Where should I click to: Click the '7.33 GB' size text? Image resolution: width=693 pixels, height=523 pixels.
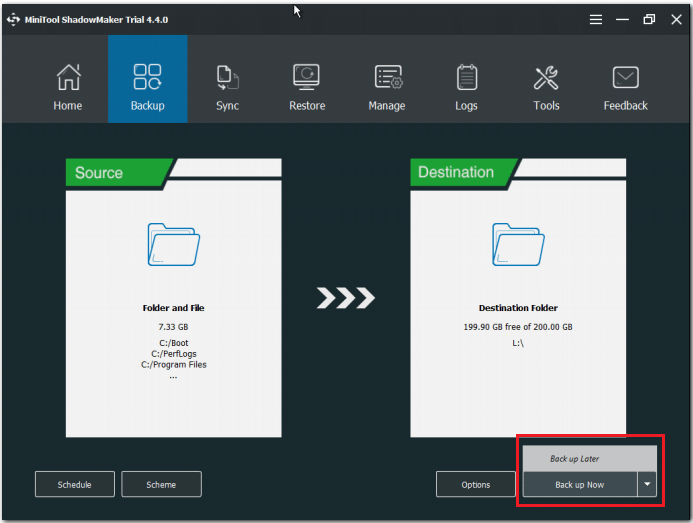(x=173, y=327)
